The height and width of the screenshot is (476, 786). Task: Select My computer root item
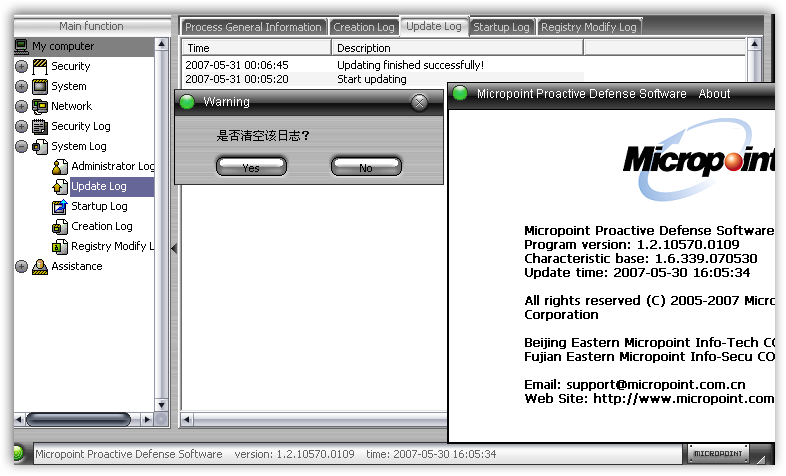pos(63,46)
